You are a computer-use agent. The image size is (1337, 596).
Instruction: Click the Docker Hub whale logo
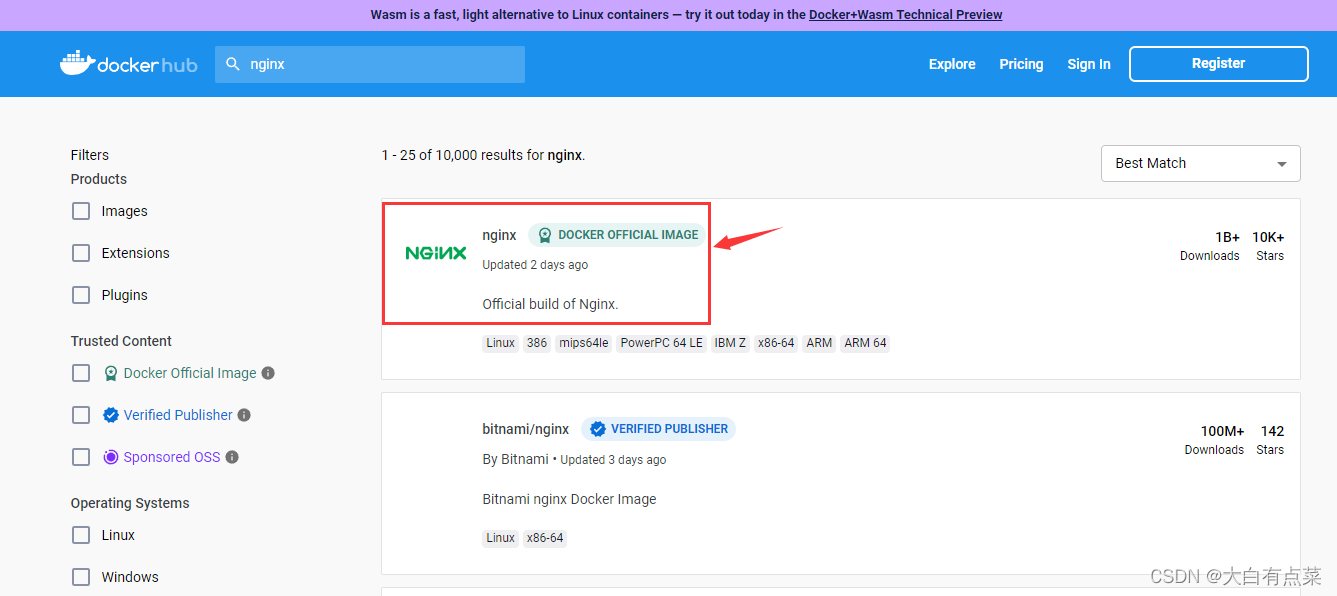coord(129,64)
